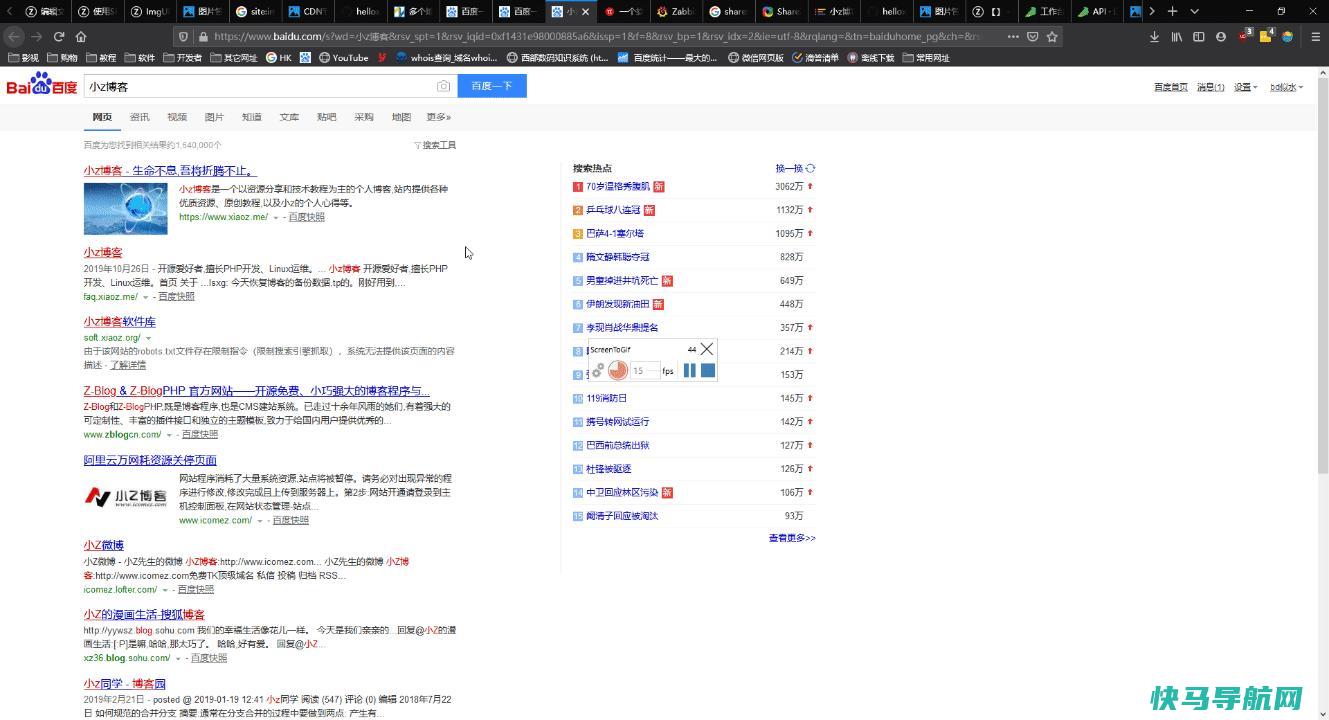Open 百度快照 for faq.xiaoz.me result
Screen dimensions: 1329x720
tap(176, 297)
